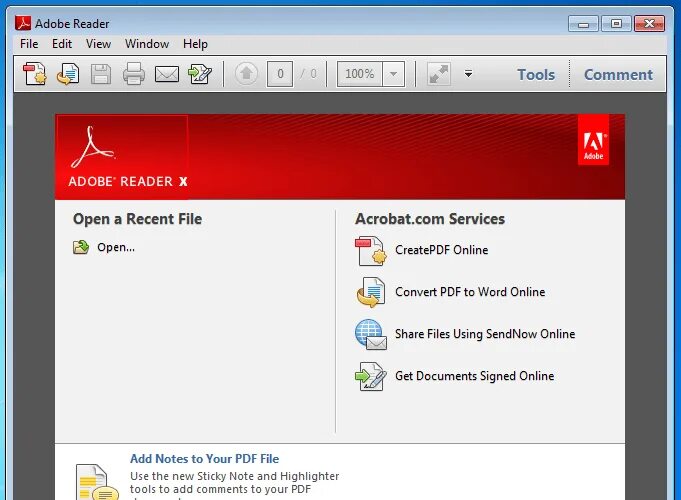Click the previous page up arrow
Image resolution: width=681 pixels, height=500 pixels.
(x=246, y=74)
